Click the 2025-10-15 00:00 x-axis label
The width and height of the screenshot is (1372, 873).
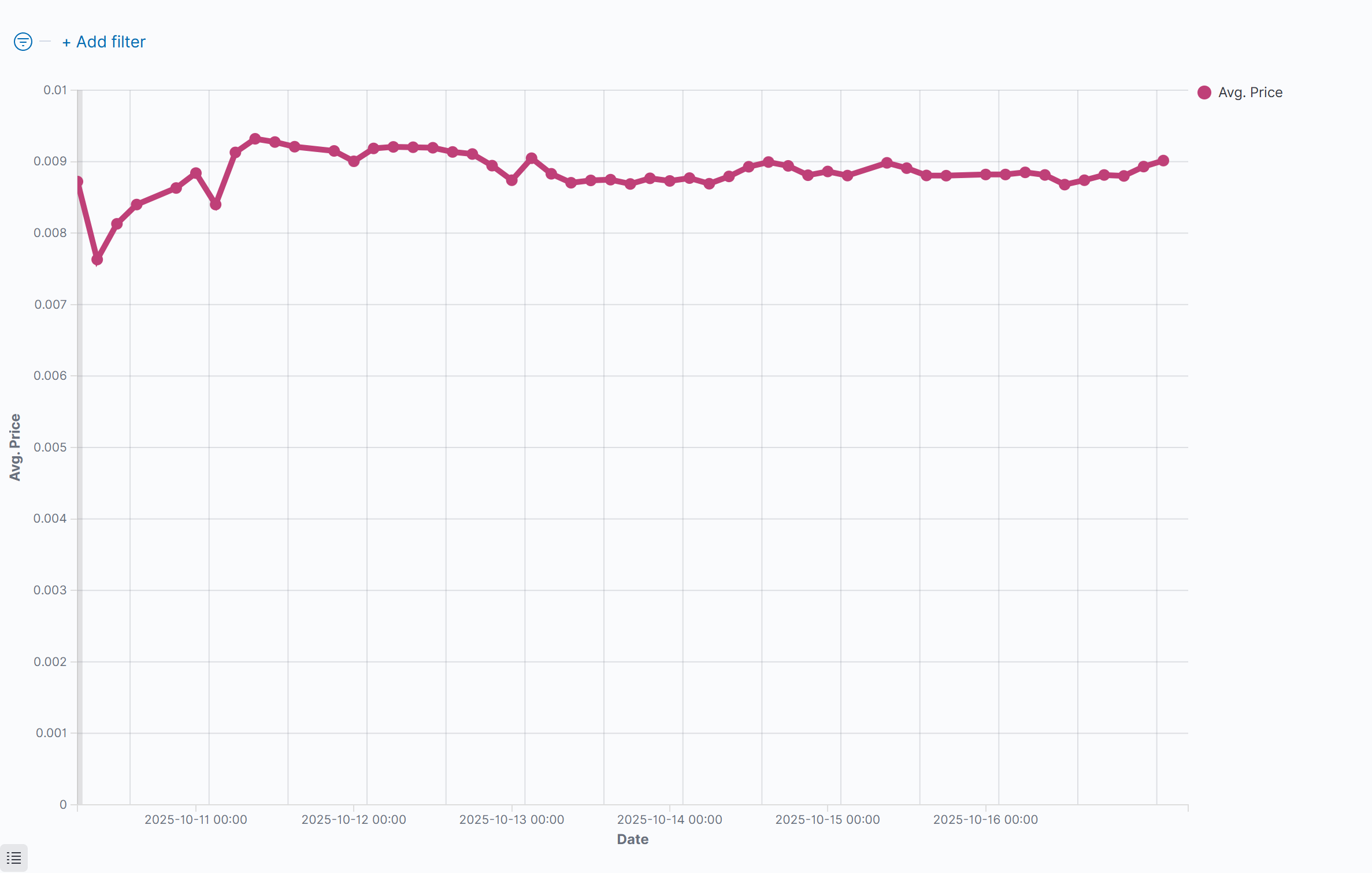point(828,819)
